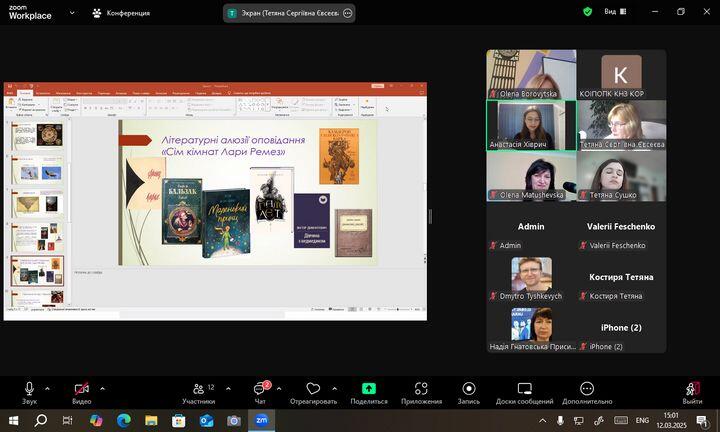Select Dmytro Tyshkevych video tile
The image size is (720, 432).
tap(531, 277)
